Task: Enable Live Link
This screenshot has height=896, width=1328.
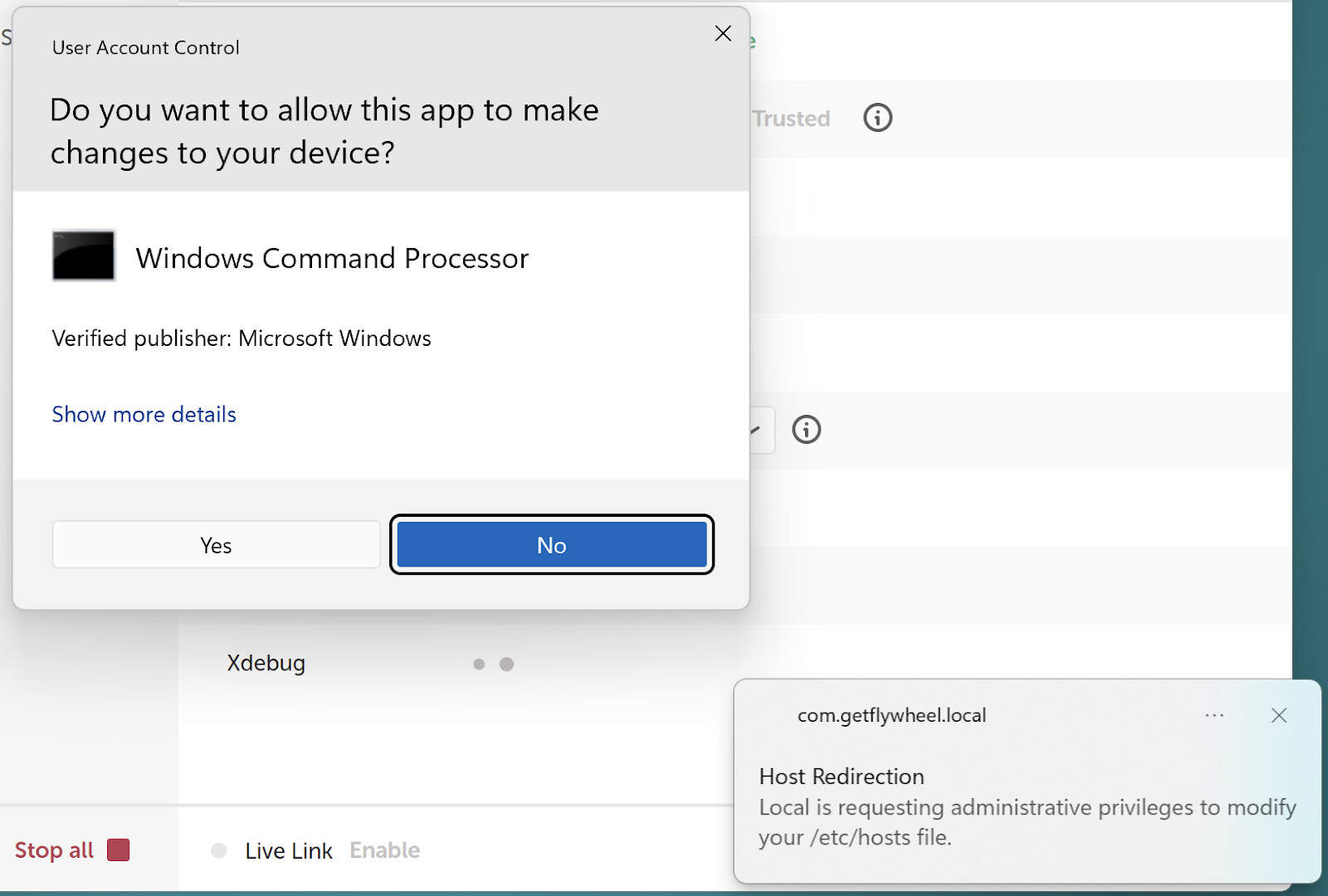Action: [x=384, y=850]
